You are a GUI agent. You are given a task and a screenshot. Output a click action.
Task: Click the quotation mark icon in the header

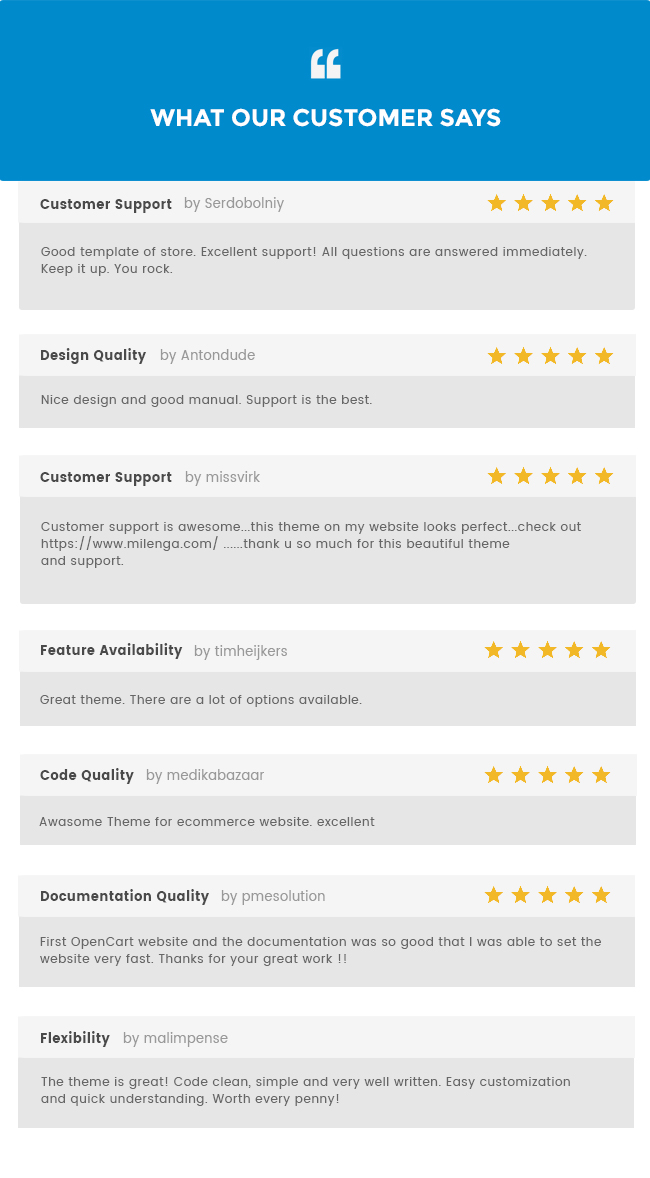click(x=325, y=64)
